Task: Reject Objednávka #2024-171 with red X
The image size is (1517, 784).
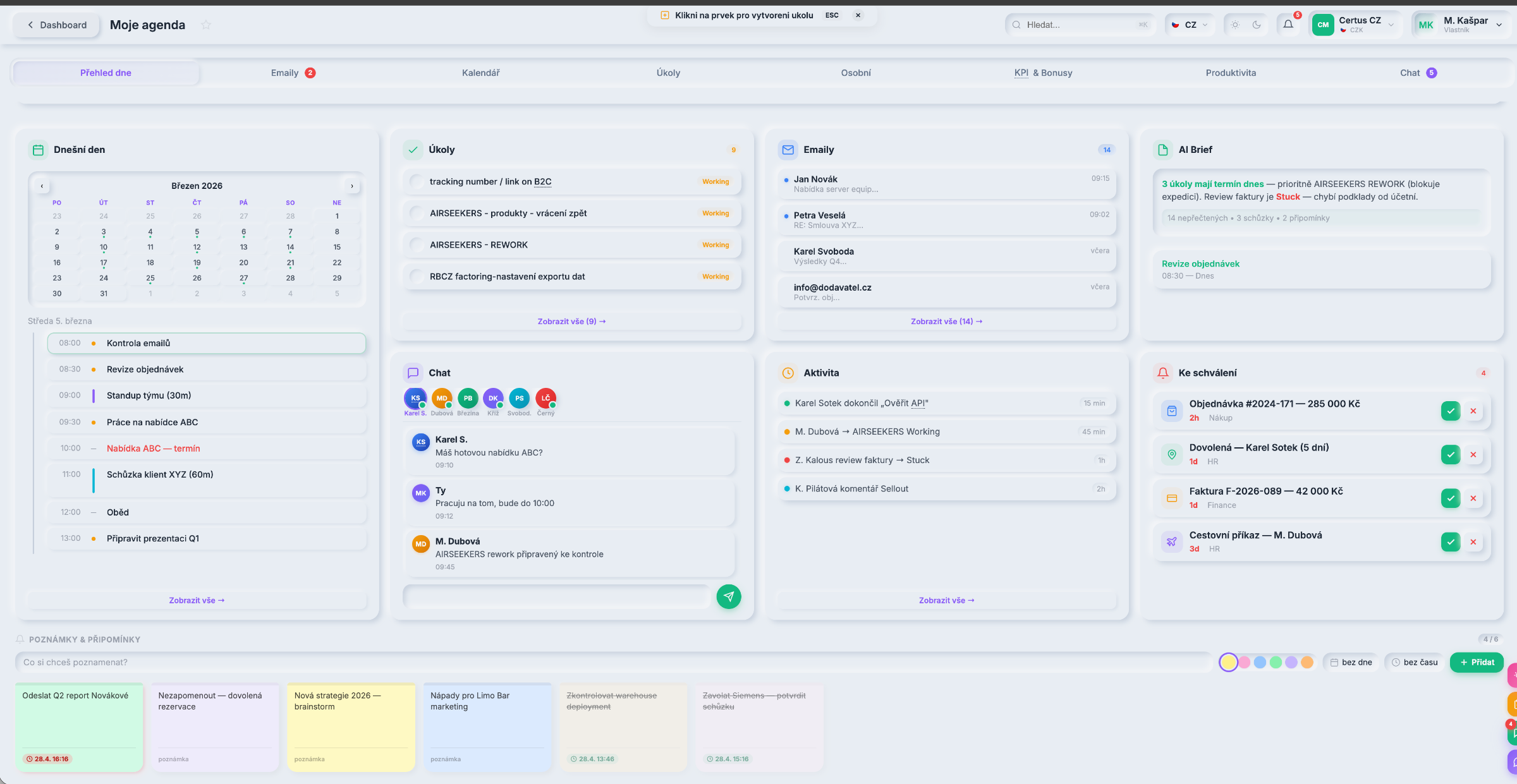Action: (1473, 411)
